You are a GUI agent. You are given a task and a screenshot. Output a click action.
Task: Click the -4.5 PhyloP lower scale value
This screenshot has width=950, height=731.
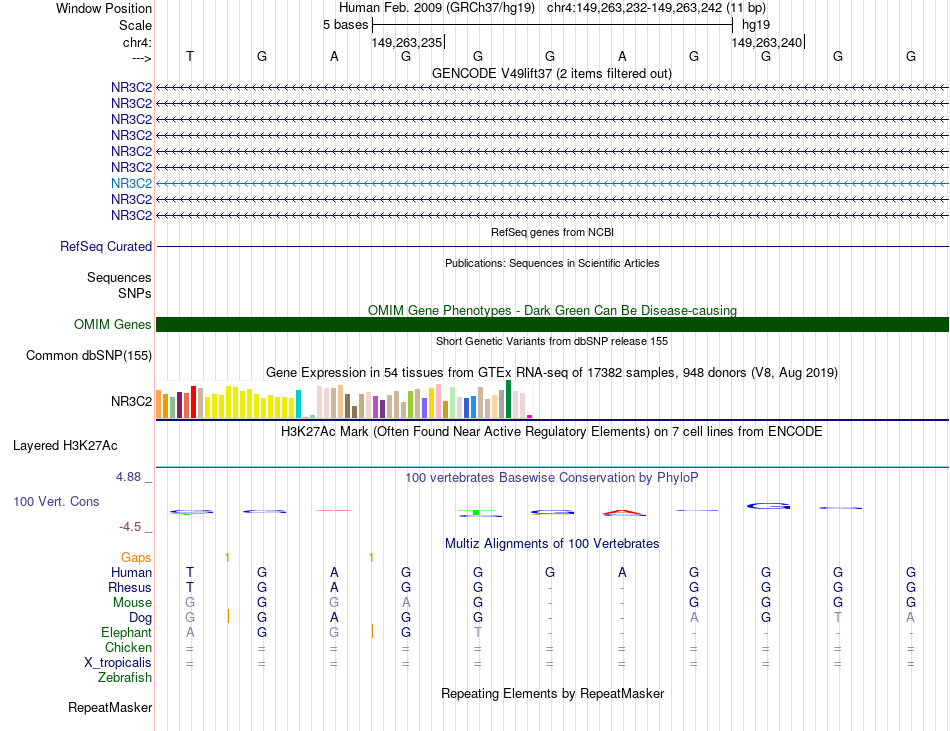point(130,527)
